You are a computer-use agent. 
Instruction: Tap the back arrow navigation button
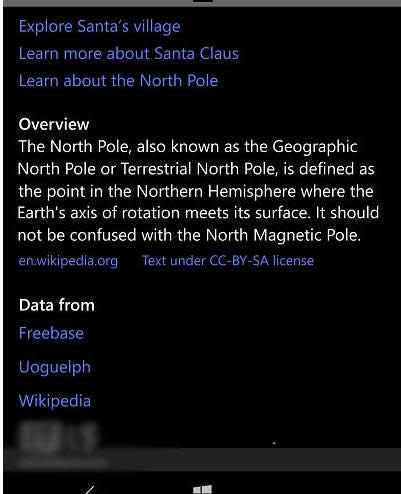click(x=89, y=490)
